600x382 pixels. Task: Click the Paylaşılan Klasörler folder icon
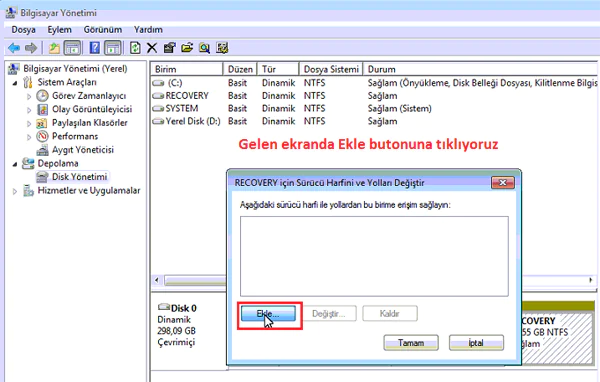(42, 123)
